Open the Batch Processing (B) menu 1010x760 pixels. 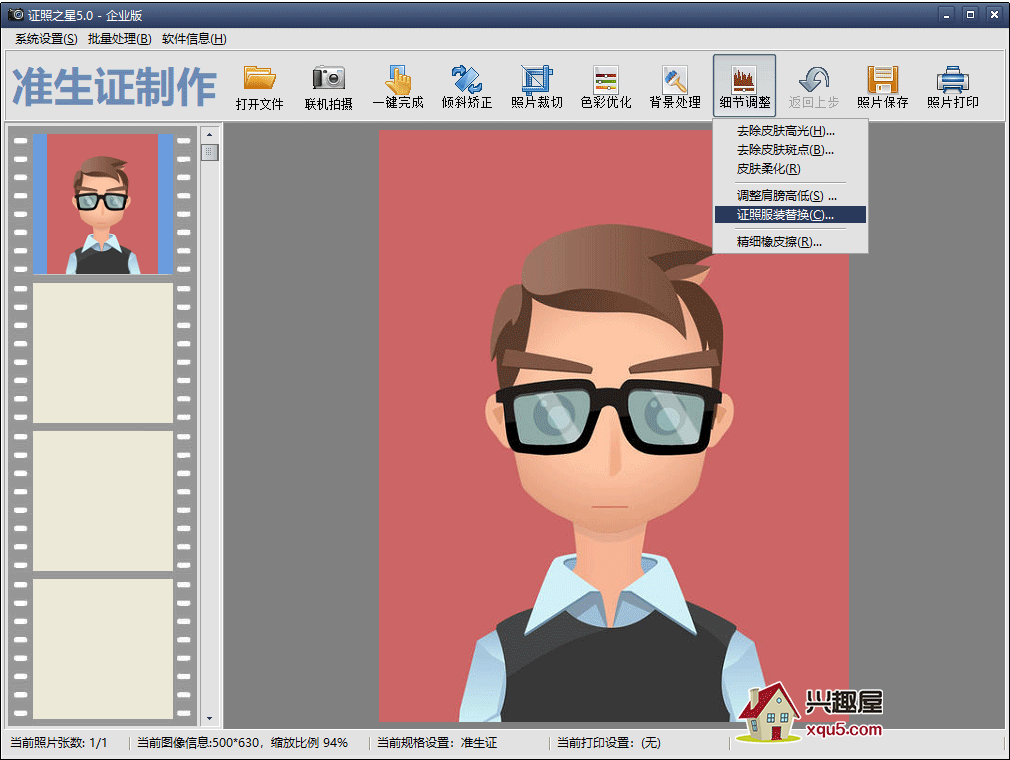(119, 39)
